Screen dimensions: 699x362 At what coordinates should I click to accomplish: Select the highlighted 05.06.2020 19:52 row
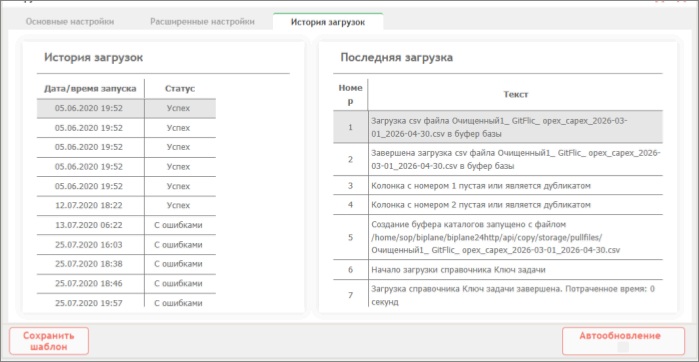click(126, 108)
